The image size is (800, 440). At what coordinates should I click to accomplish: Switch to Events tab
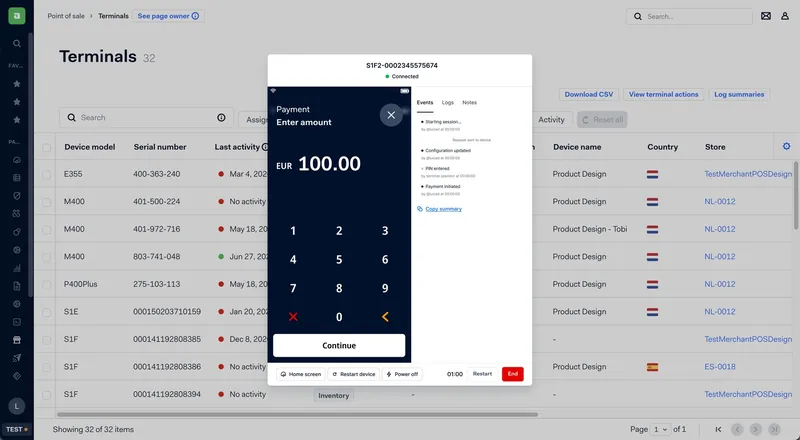pyautogui.click(x=424, y=103)
